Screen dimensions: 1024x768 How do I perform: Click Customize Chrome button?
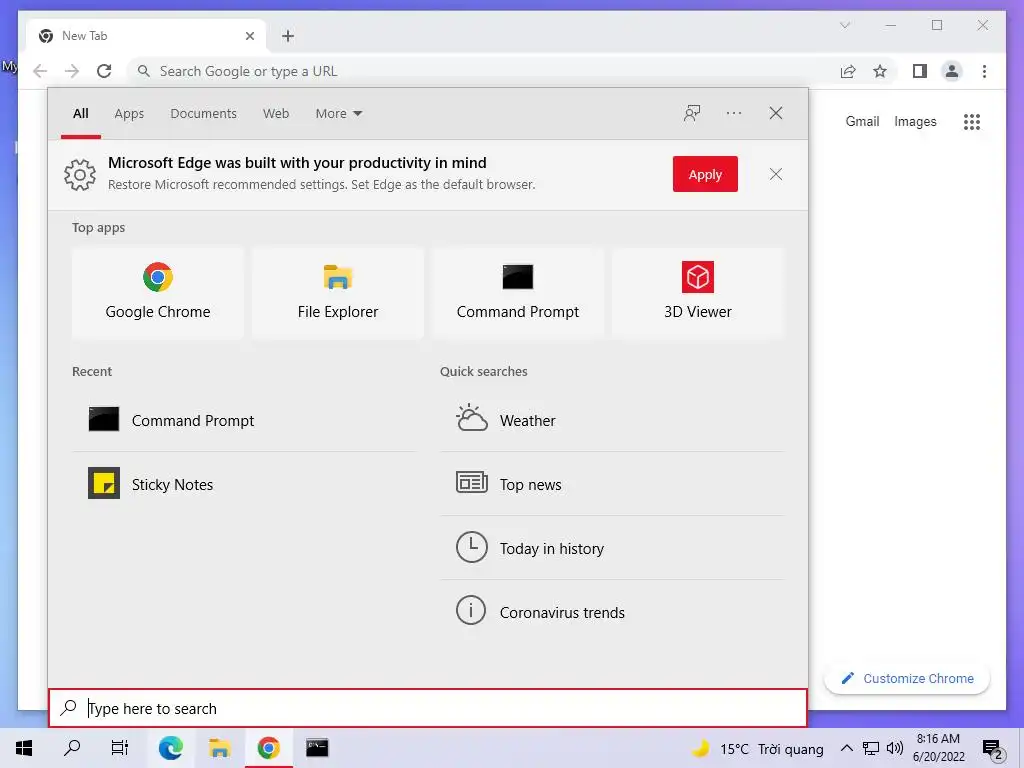click(907, 679)
